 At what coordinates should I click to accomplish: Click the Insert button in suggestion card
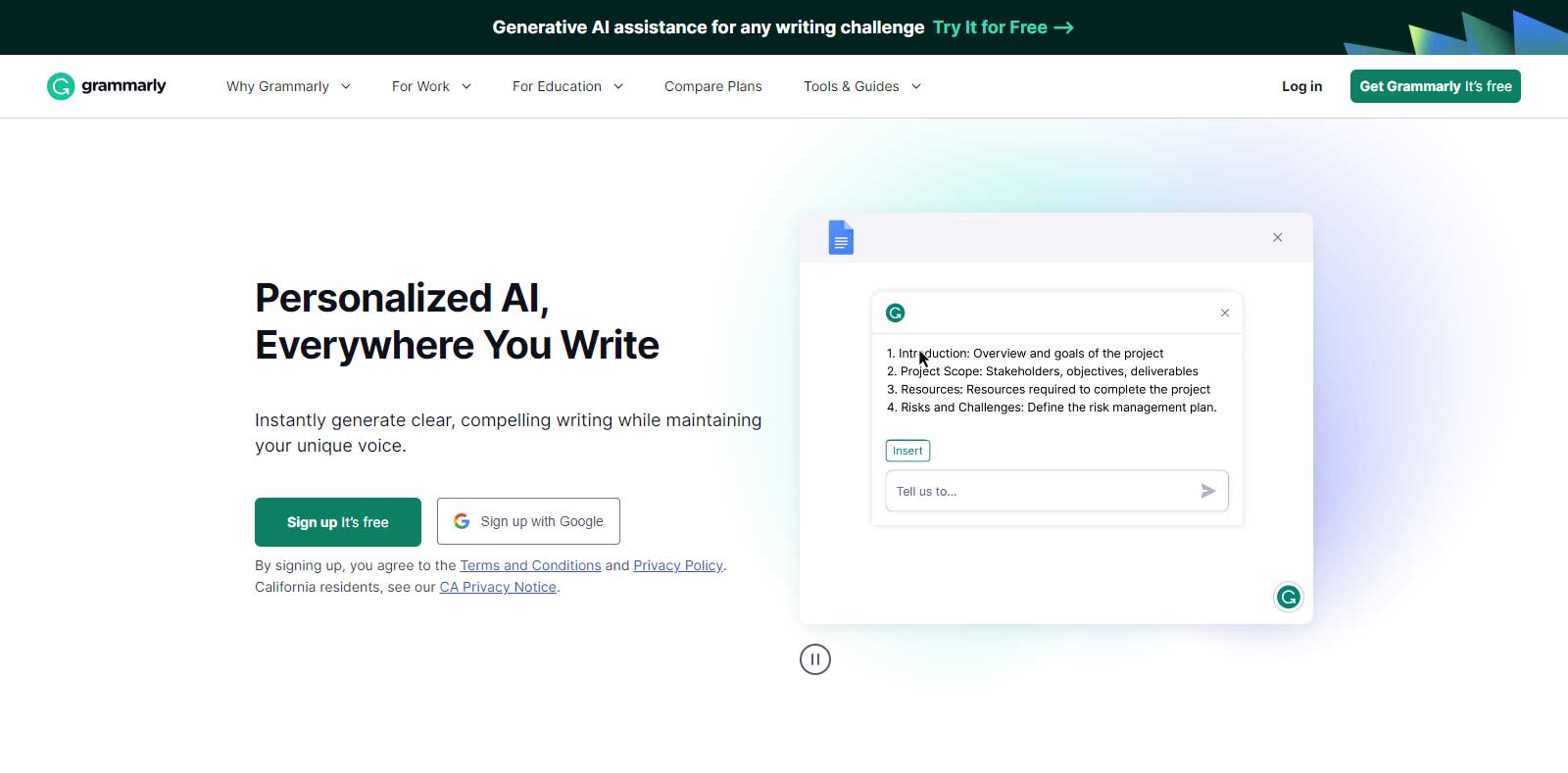point(907,451)
